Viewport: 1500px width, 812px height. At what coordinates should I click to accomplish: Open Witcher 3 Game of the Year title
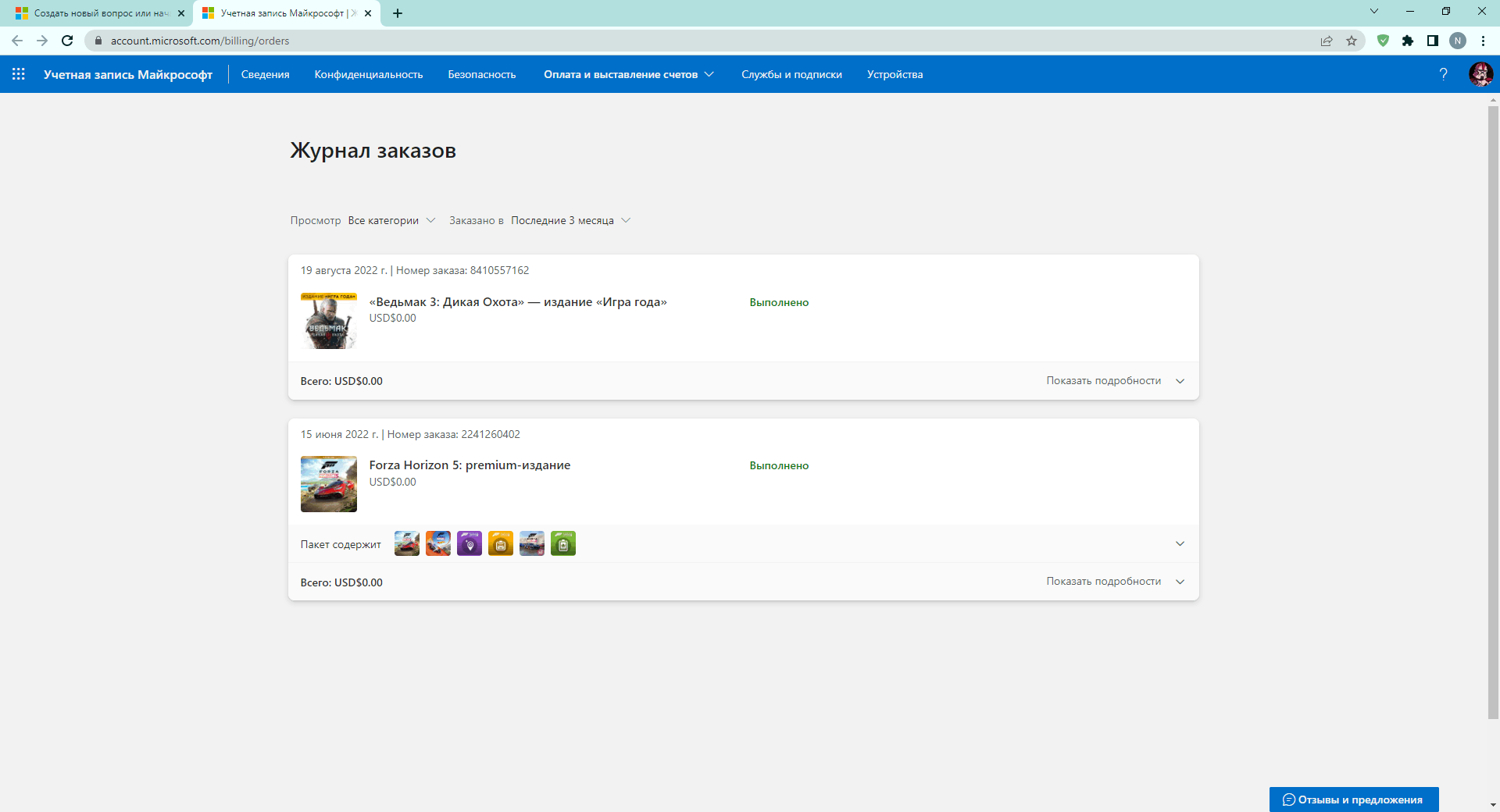pos(518,302)
